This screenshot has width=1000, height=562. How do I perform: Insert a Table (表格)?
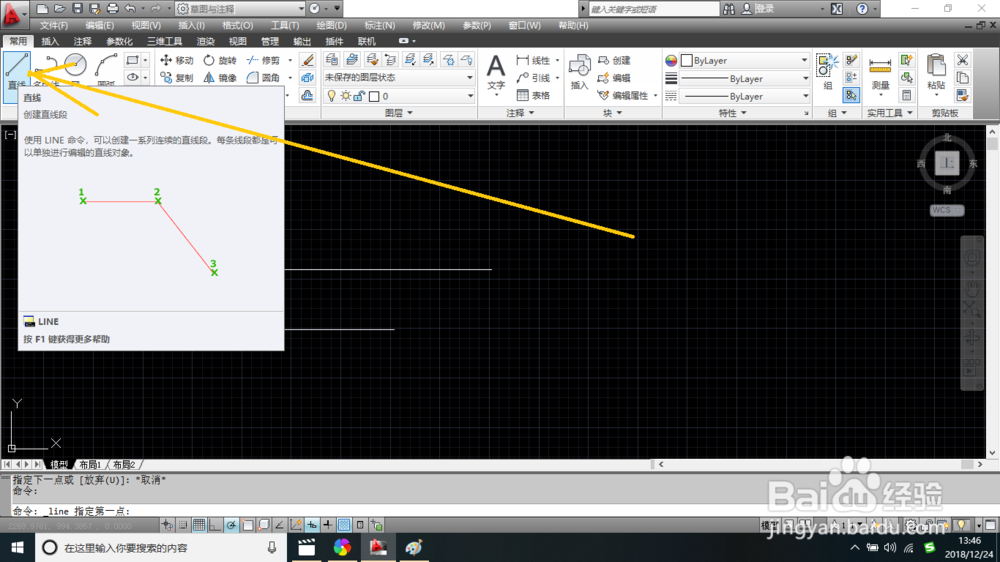click(534, 95)
